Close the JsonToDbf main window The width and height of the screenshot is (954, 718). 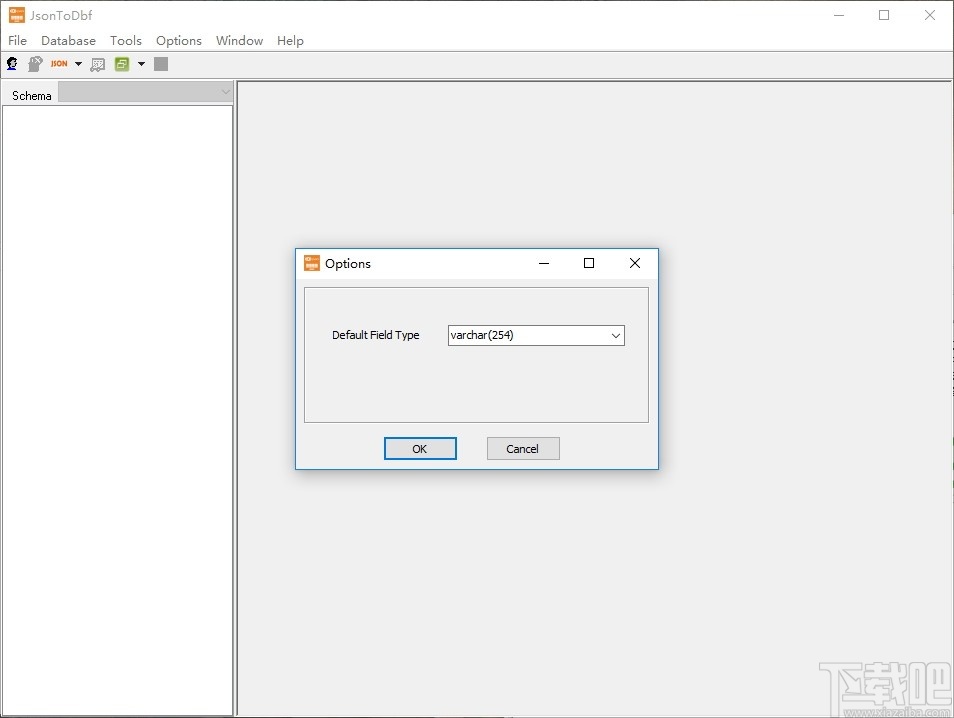tap(930, 15)
